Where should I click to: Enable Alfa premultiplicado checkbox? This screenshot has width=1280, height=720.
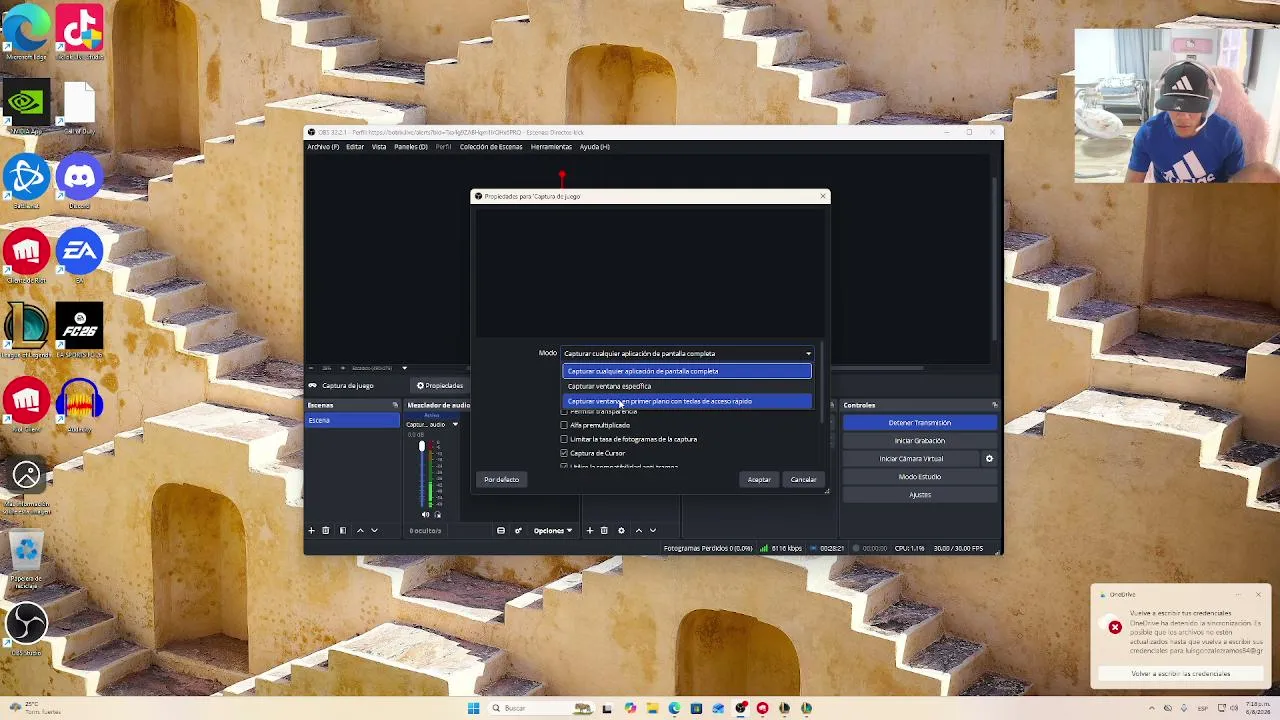click(x=564, y=425)
